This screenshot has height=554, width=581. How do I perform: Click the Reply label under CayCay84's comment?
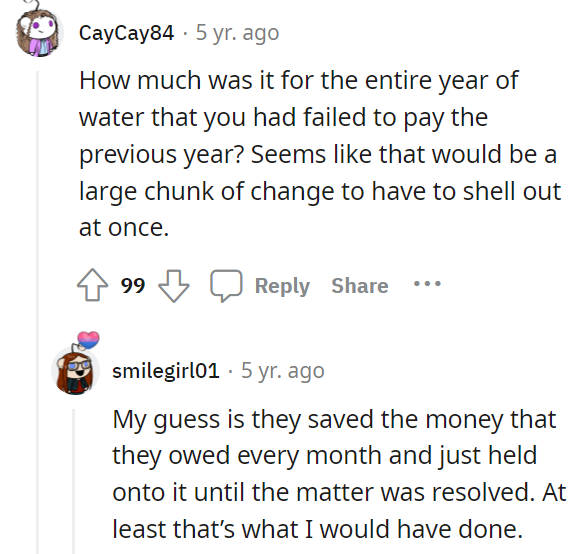tap(282, 286)
